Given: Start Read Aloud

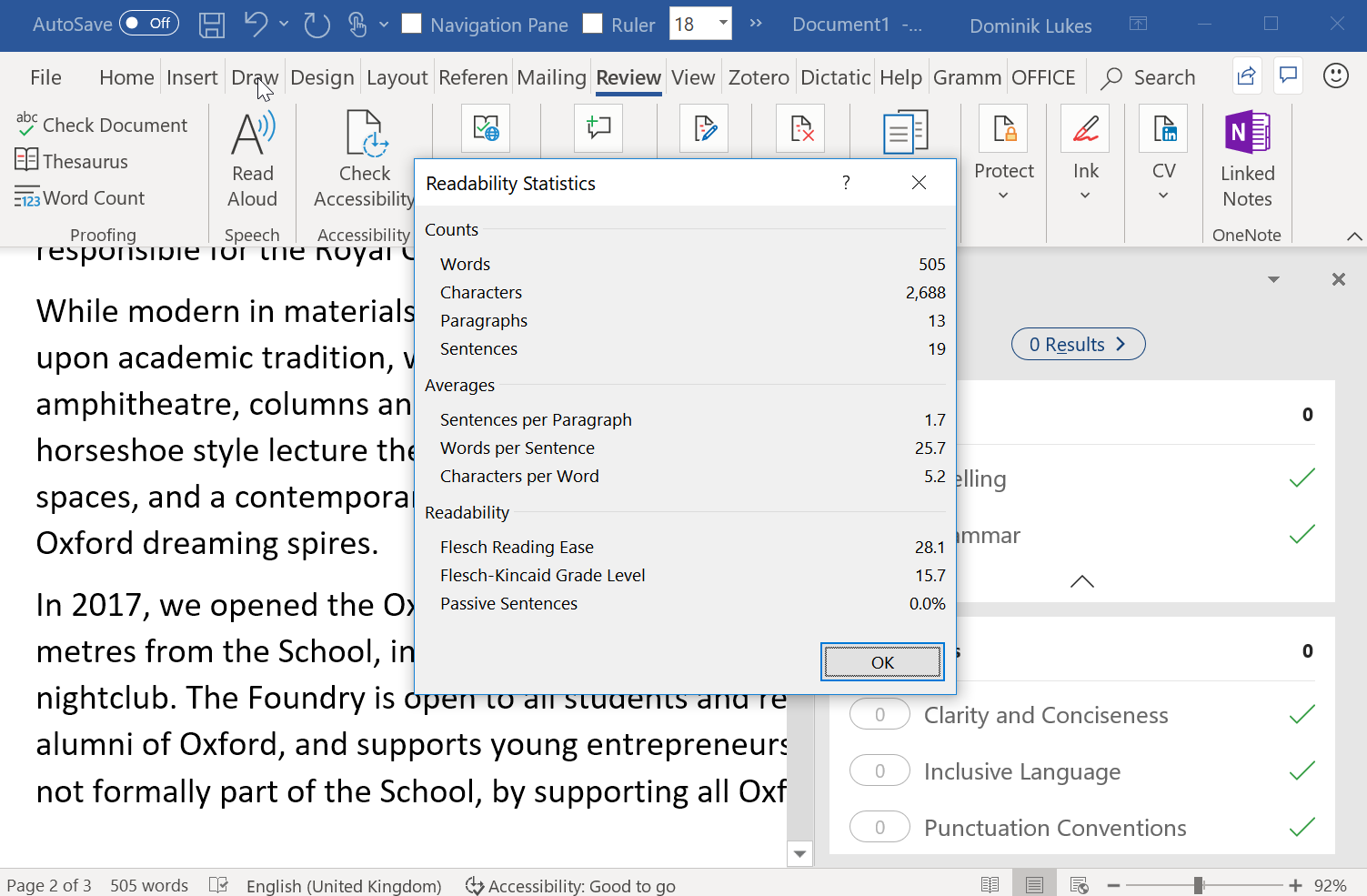Looking at the screenshot, I should pos(253,160).
